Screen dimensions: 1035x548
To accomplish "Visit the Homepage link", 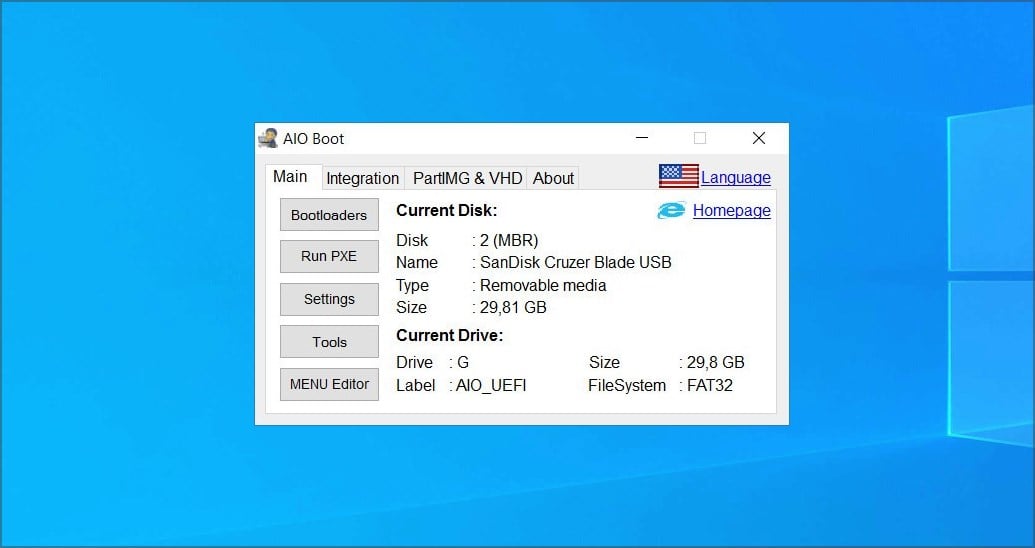I will coord(731,211).
